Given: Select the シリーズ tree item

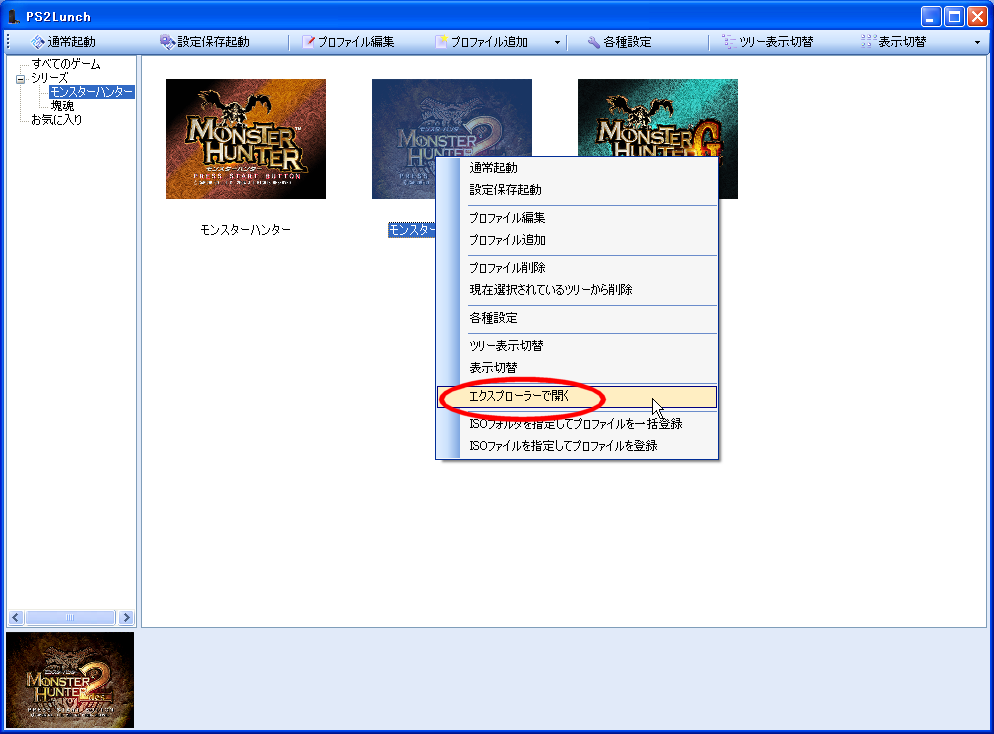Looking at the screenshot, I should pyautogui.click(x=49, y=78).
